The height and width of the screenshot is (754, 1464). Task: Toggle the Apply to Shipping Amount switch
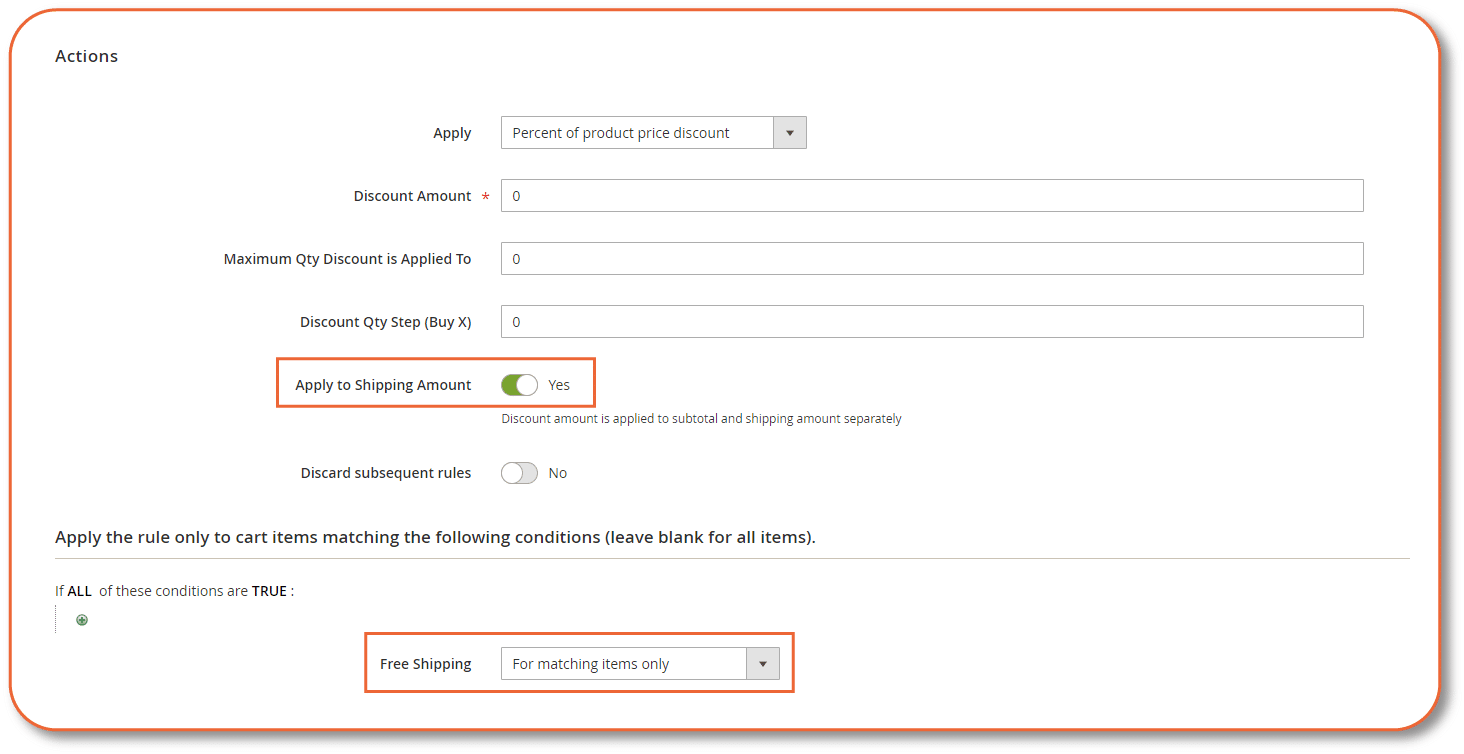(519, 385)
